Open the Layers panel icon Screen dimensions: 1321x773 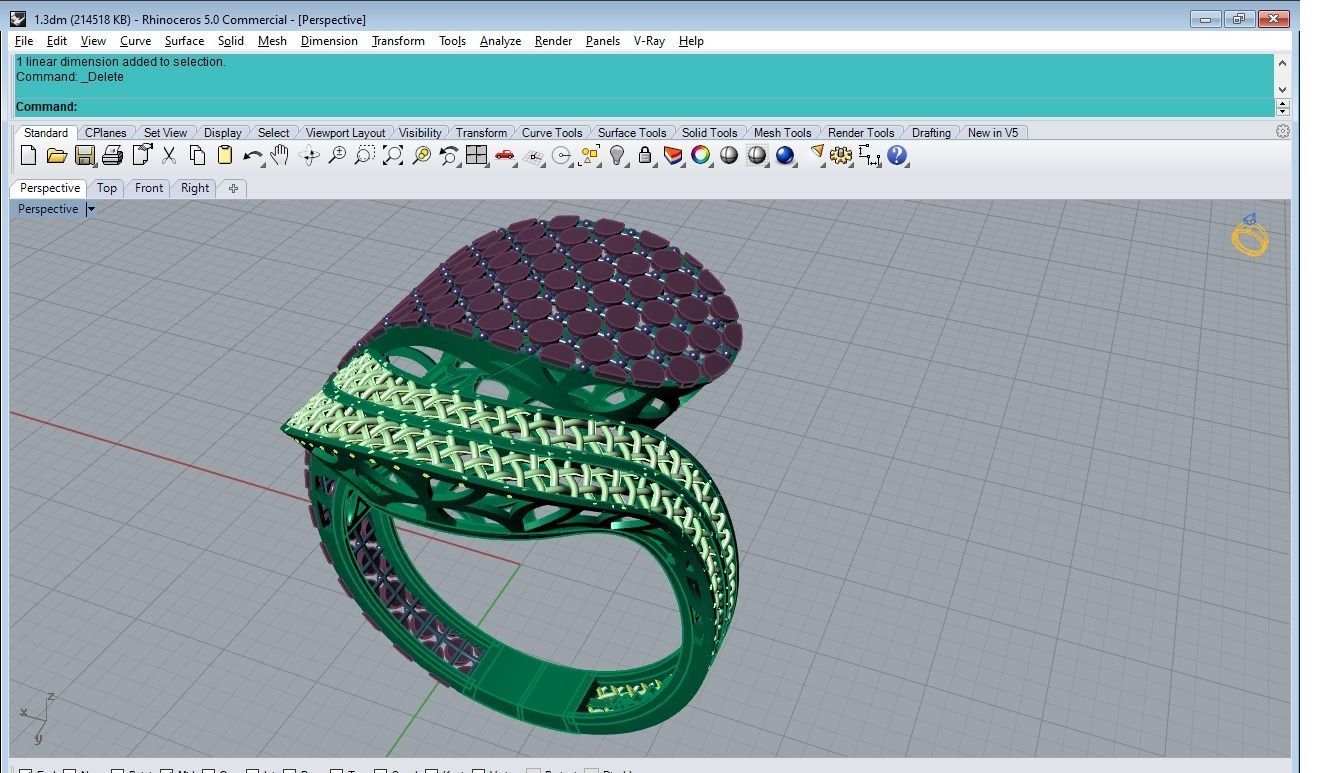coord(673,155)
